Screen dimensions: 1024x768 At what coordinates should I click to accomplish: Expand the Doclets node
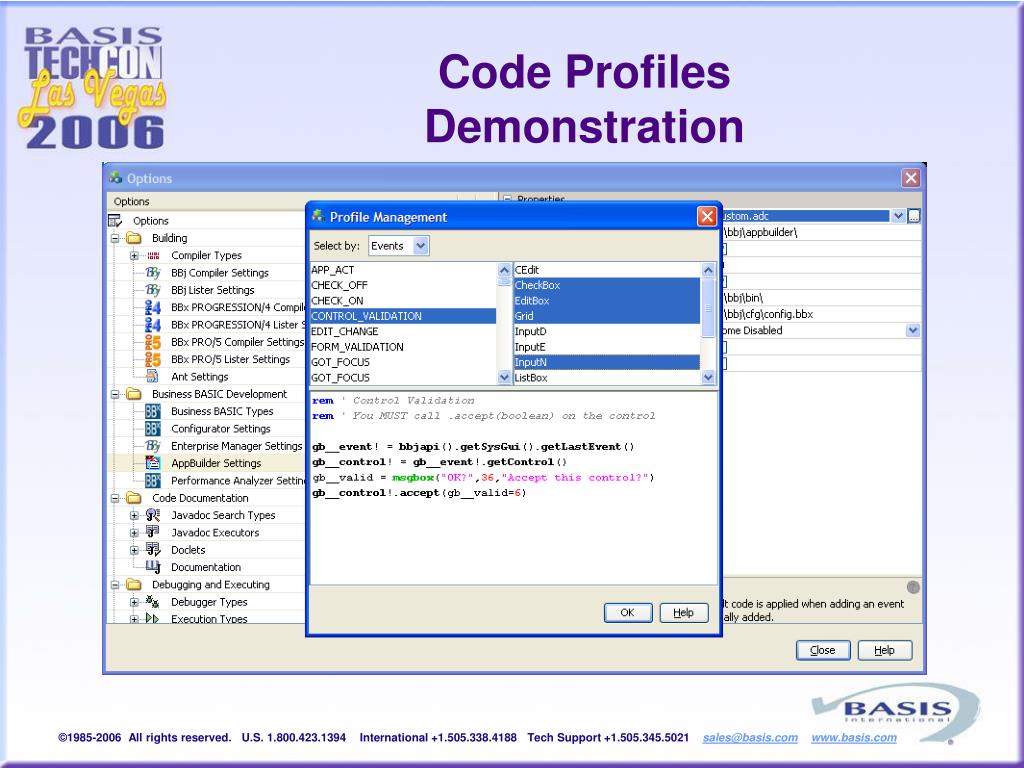point(134,550)
